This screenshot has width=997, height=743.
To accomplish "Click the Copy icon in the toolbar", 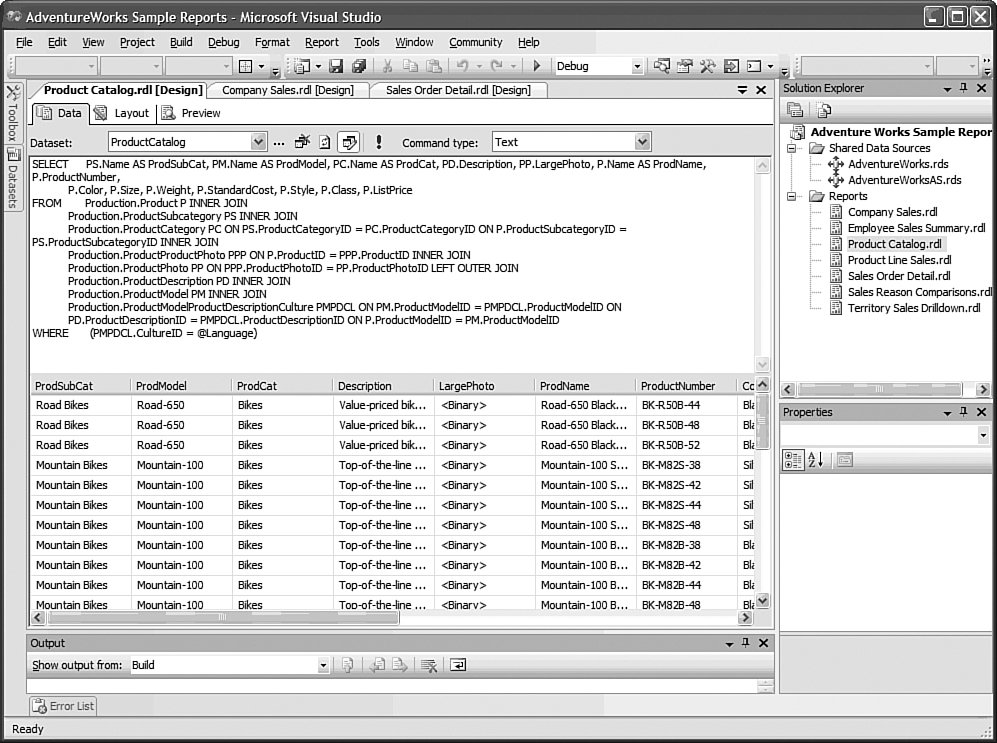I will [410, 66].
